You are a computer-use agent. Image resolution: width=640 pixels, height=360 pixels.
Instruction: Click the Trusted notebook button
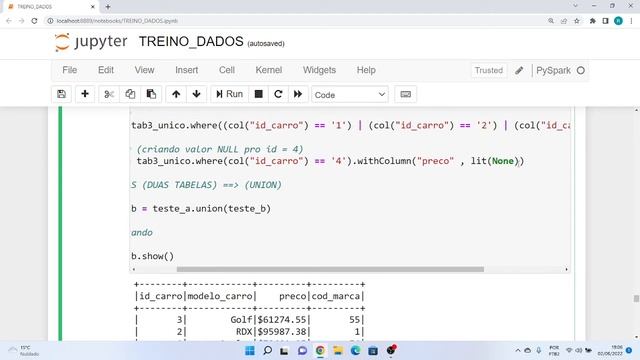489,70
